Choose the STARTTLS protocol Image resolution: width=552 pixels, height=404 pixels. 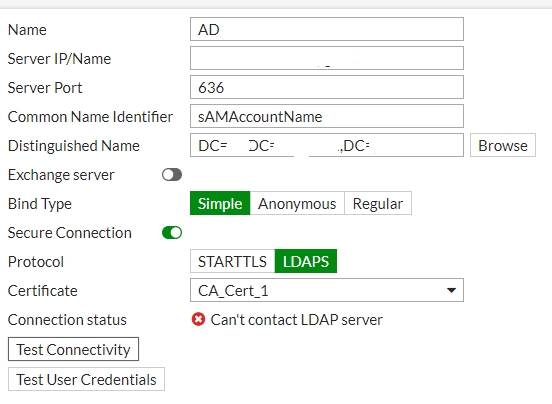tap(232, 261)
